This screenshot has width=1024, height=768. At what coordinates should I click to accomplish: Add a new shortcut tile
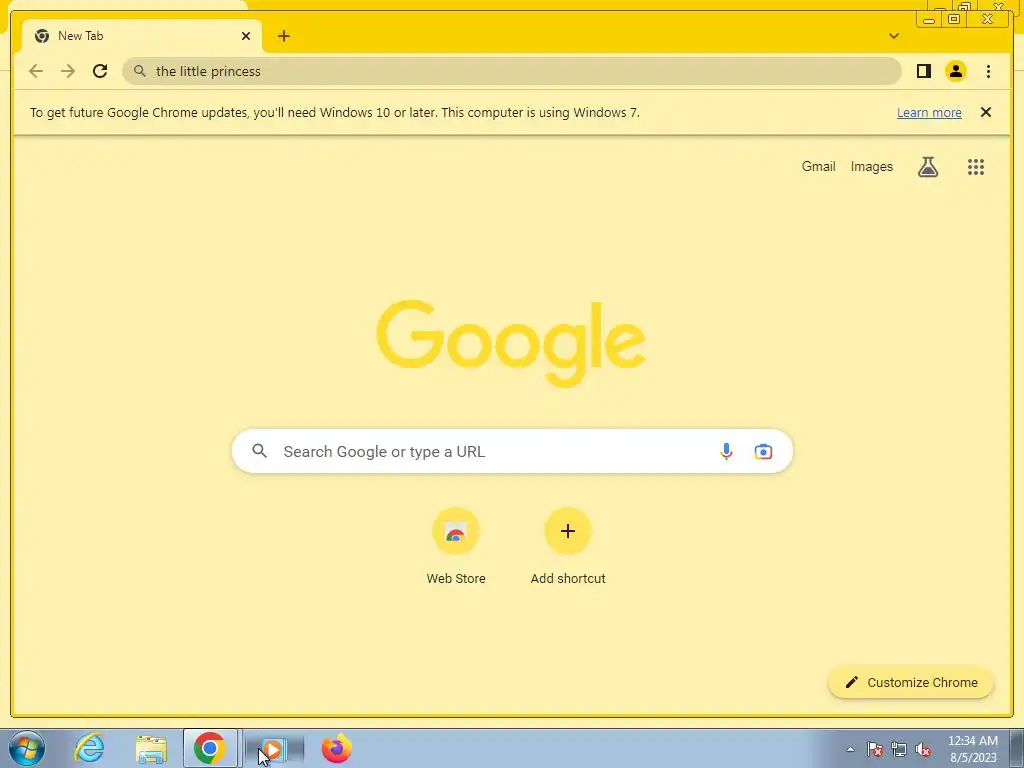click(x=568, y=546)
